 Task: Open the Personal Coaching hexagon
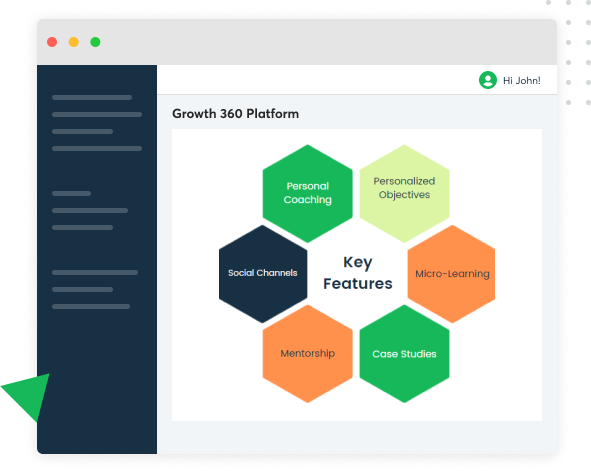tap(308, 193)
